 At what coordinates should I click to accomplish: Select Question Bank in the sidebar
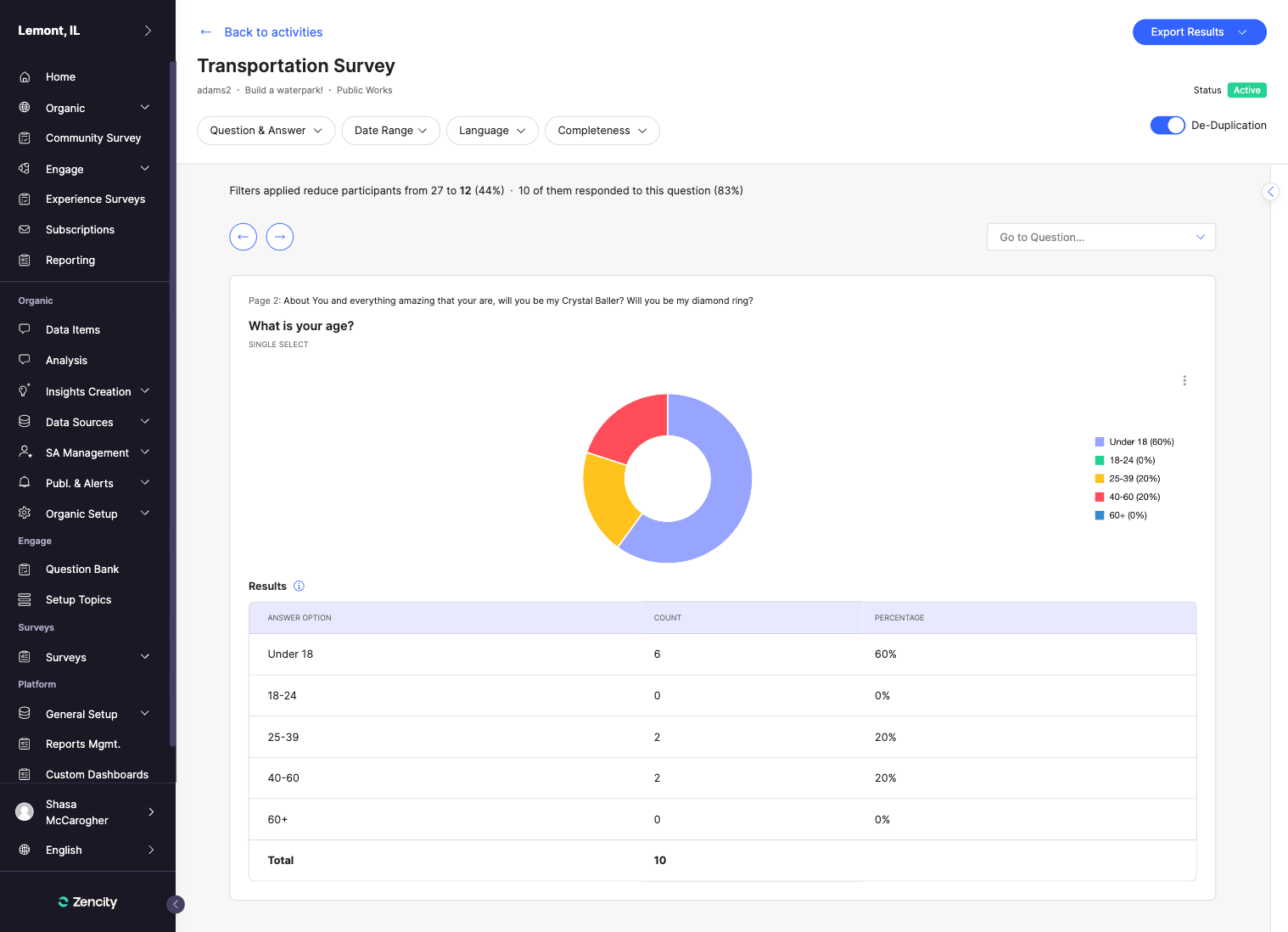click(82, 570)
